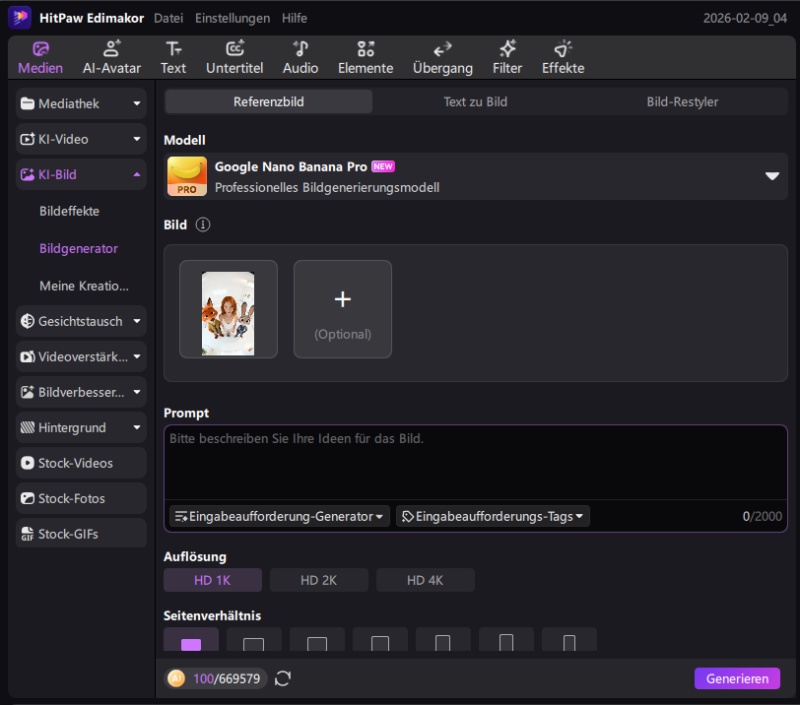Click the Bild info icon
The height and width of the screenshot is (705, 800).
(x=203, y=225)
